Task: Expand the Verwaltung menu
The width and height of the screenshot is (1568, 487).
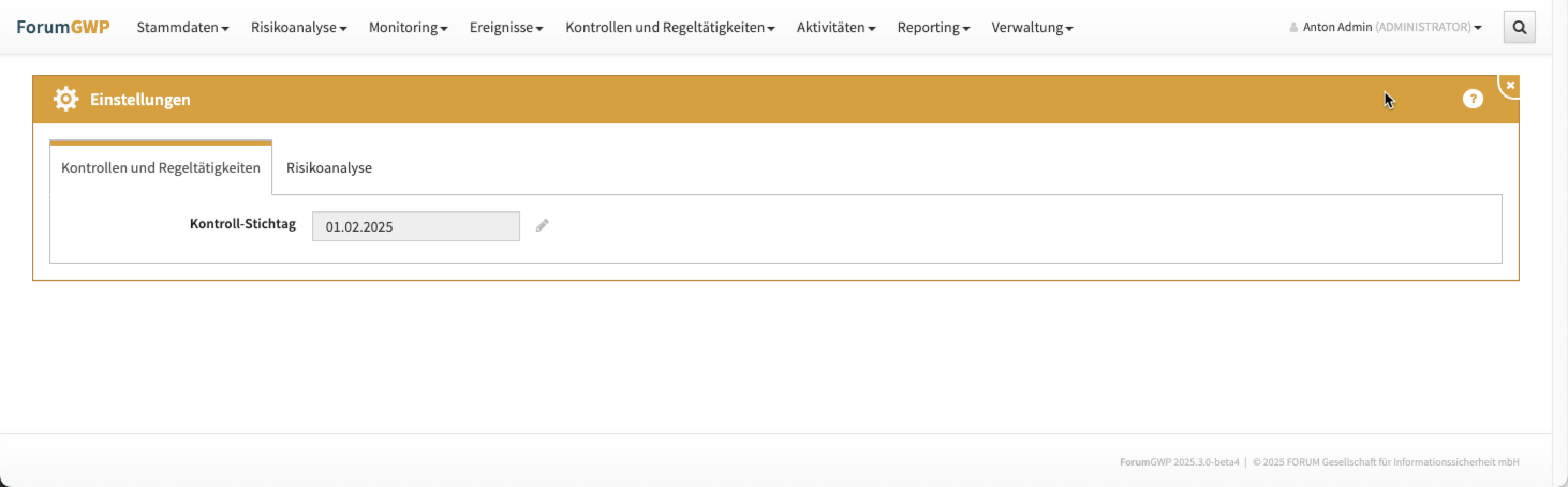Action: pyautogui.click(x=1032, y=27)
